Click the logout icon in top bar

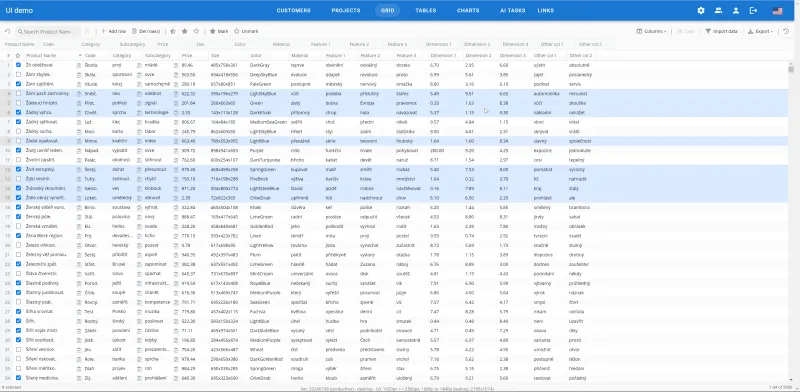coord(753,10)
